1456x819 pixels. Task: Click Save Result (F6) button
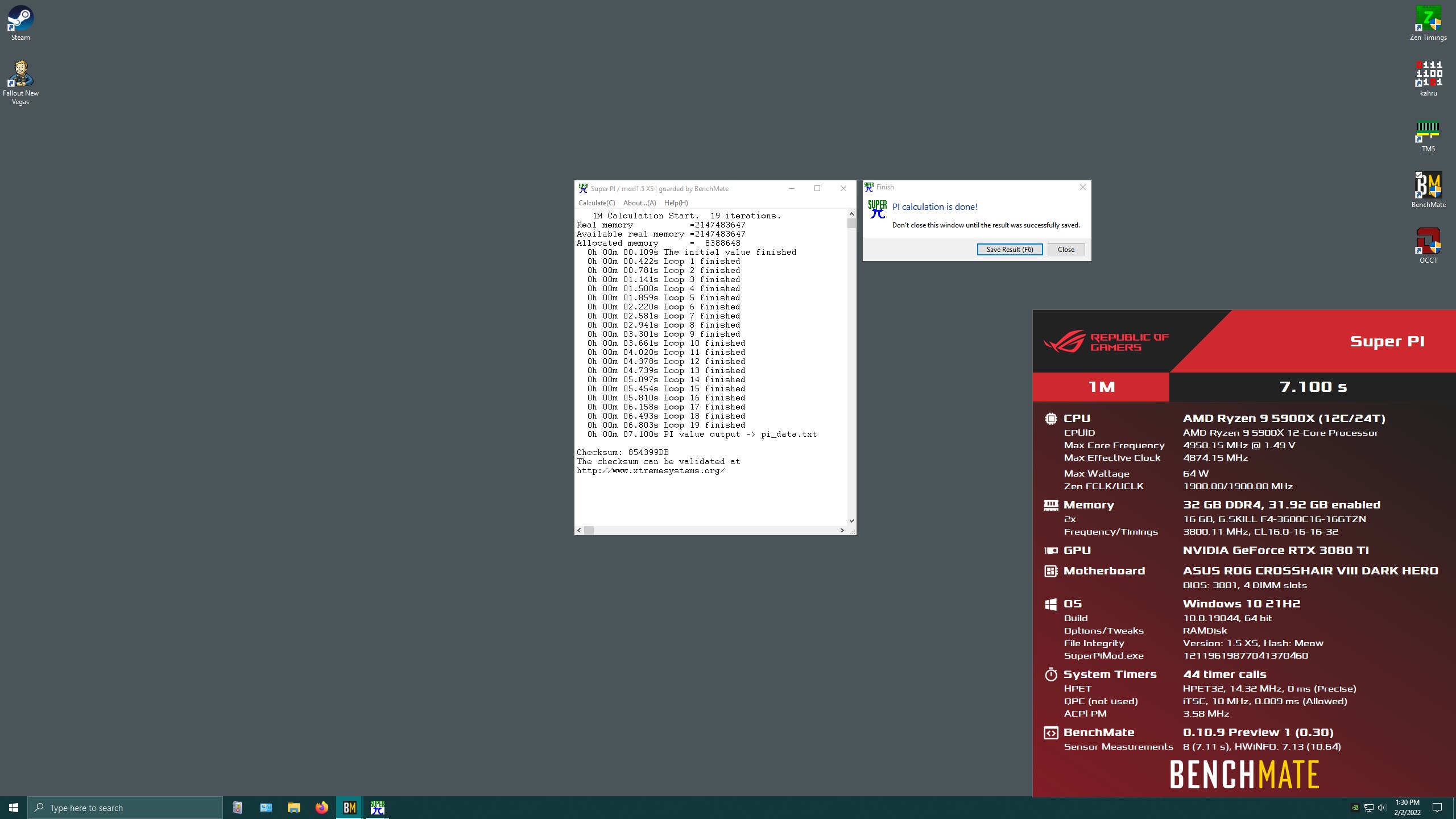tap(1010, 250)
